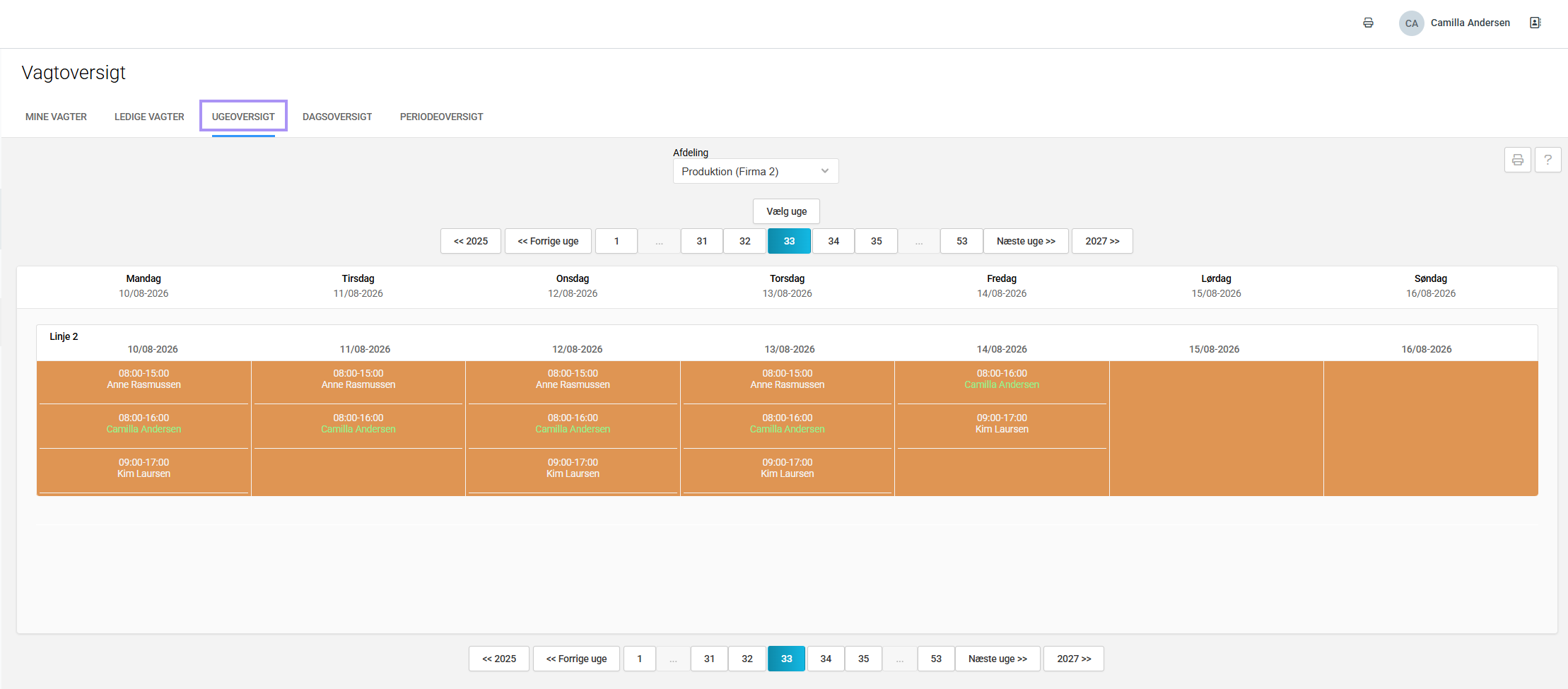
Task: Open Monday 08:00-15:00 Anne Rasmussen shift
Action: (144, 379)
